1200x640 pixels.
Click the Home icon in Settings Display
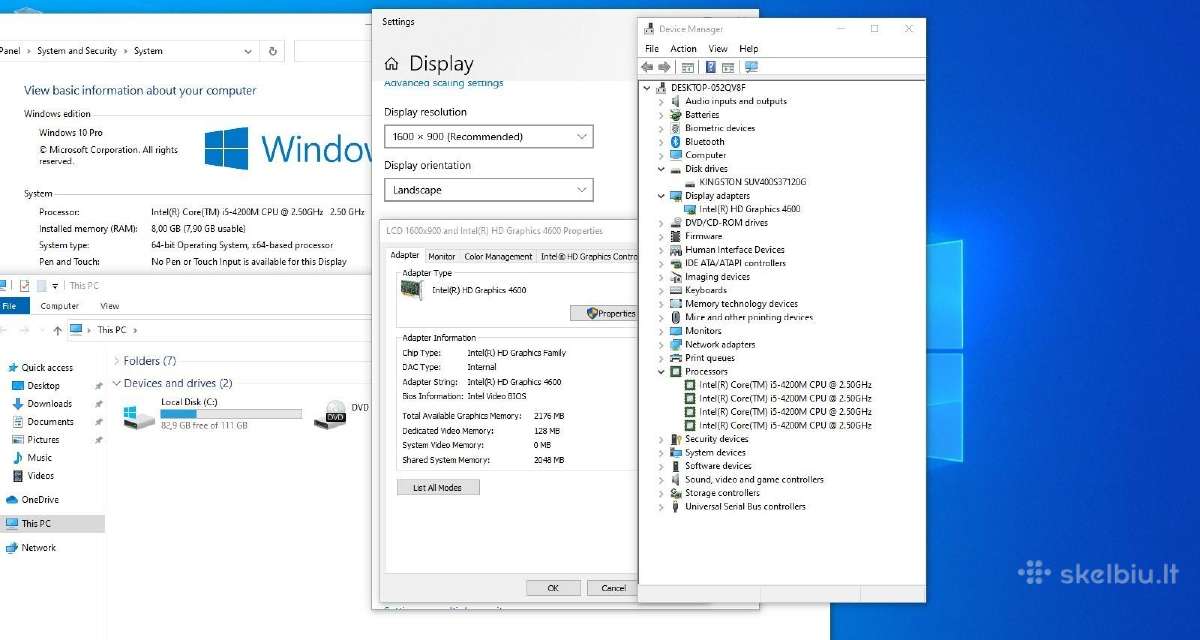pyautogui.click(x=392, y=63)
